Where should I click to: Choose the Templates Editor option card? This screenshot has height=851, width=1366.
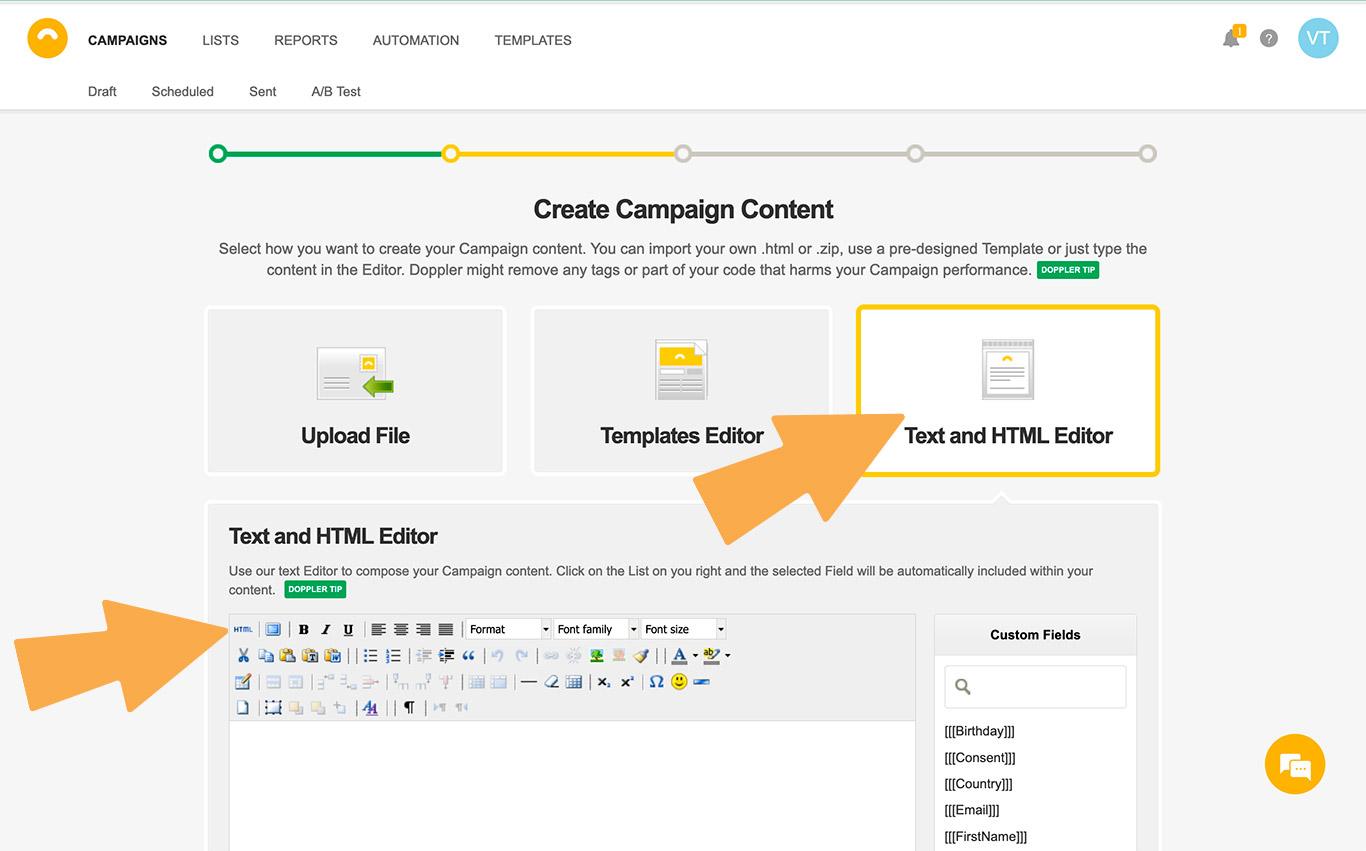(682, 390)
